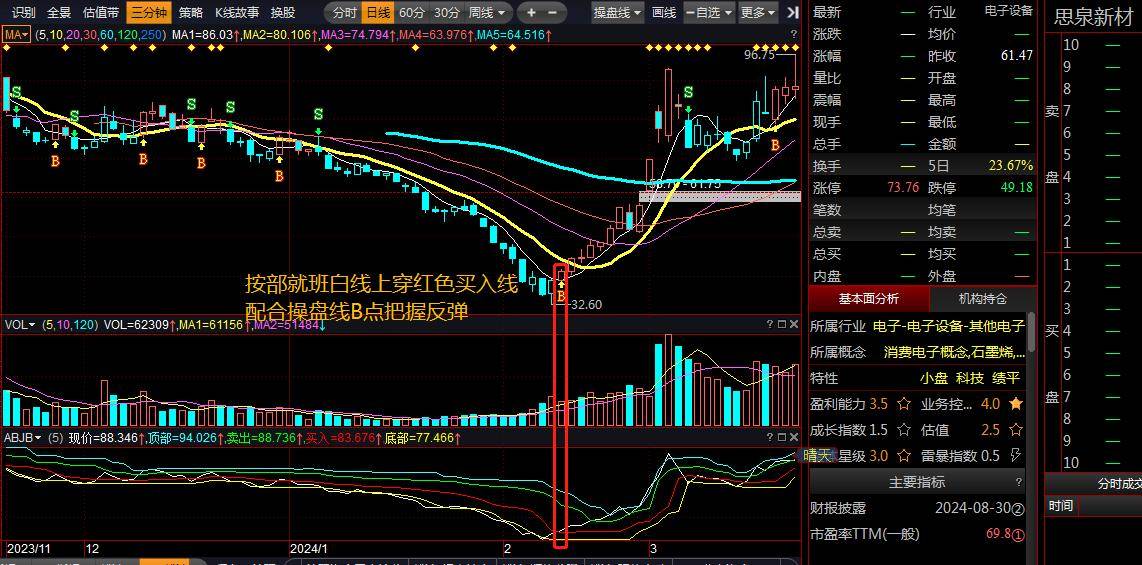The height and width of the screenshot is (565, 1142).
Task: Switch to the 30分 timeframe
Action: 446,12
